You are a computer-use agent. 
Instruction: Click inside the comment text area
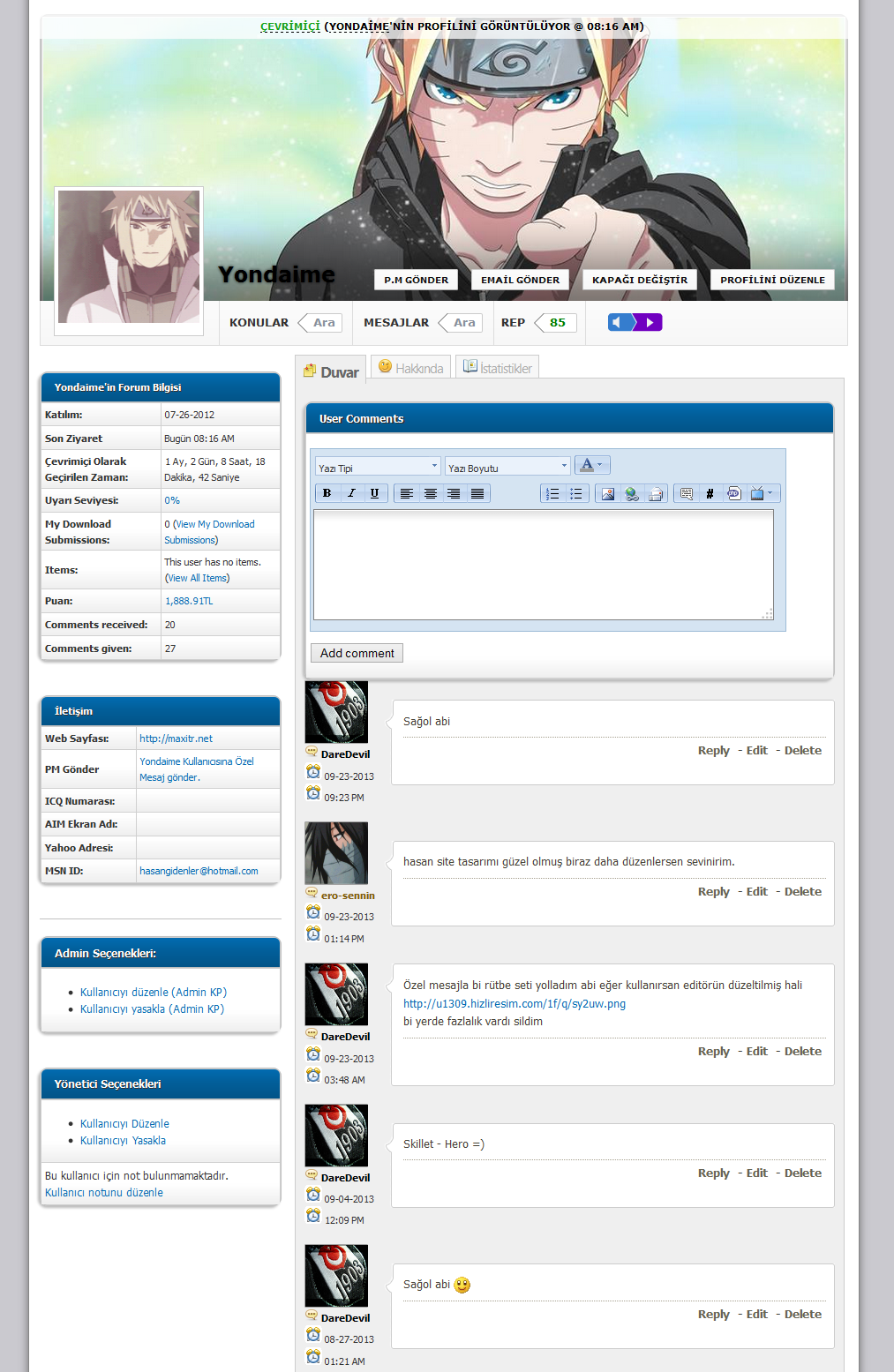click(x=544, y=565)
